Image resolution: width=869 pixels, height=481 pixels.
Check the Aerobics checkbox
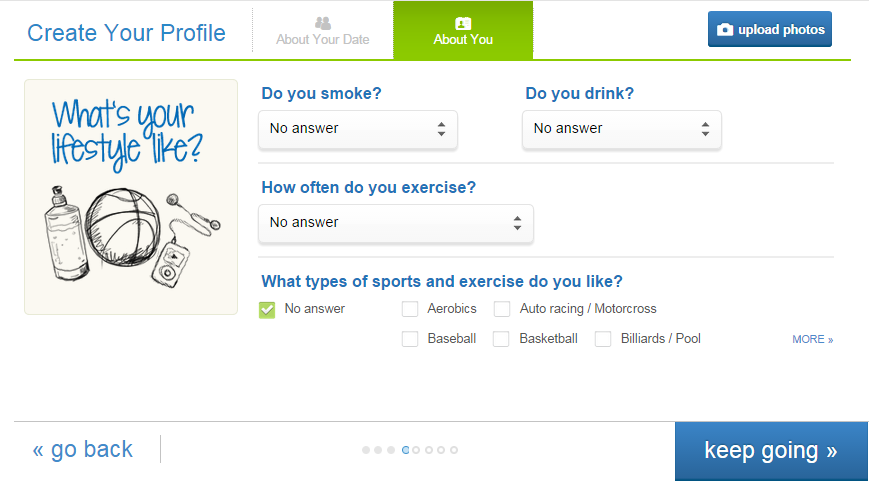[x=410, y=309]
